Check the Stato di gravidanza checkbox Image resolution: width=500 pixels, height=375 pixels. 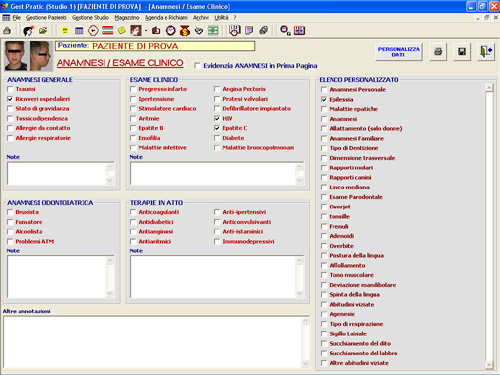(x=10, y=109)
